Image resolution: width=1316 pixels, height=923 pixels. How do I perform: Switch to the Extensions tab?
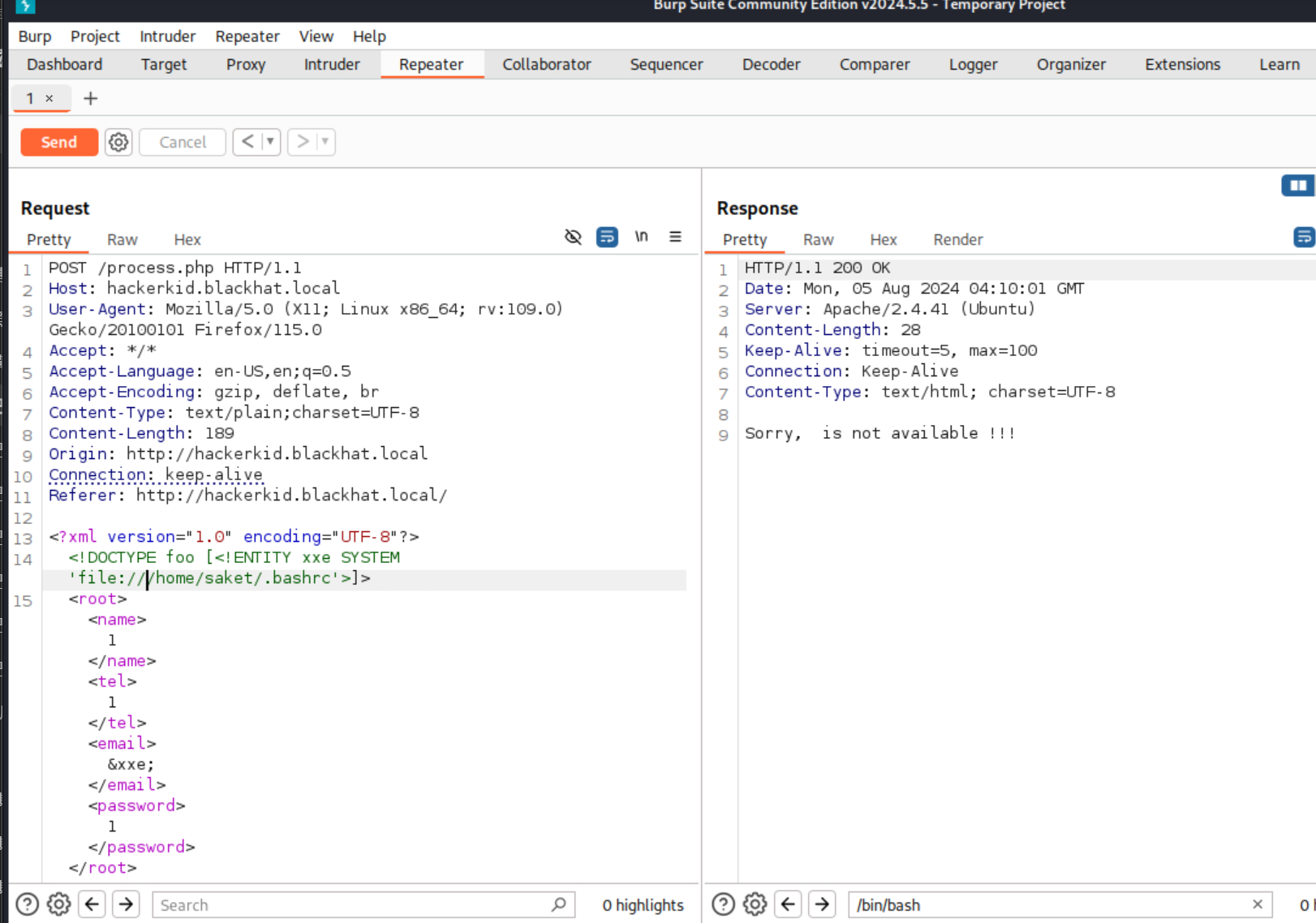click(x=1183, y=65)
